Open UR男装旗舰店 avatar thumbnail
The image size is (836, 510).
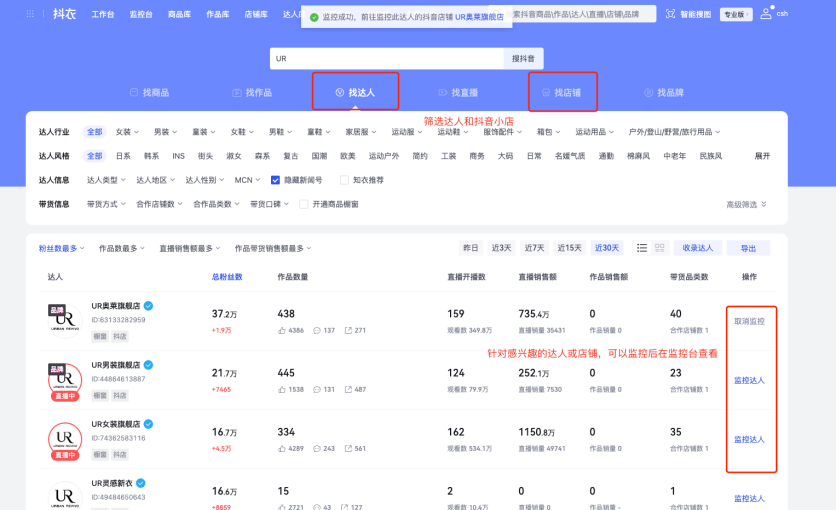point(65,381)
